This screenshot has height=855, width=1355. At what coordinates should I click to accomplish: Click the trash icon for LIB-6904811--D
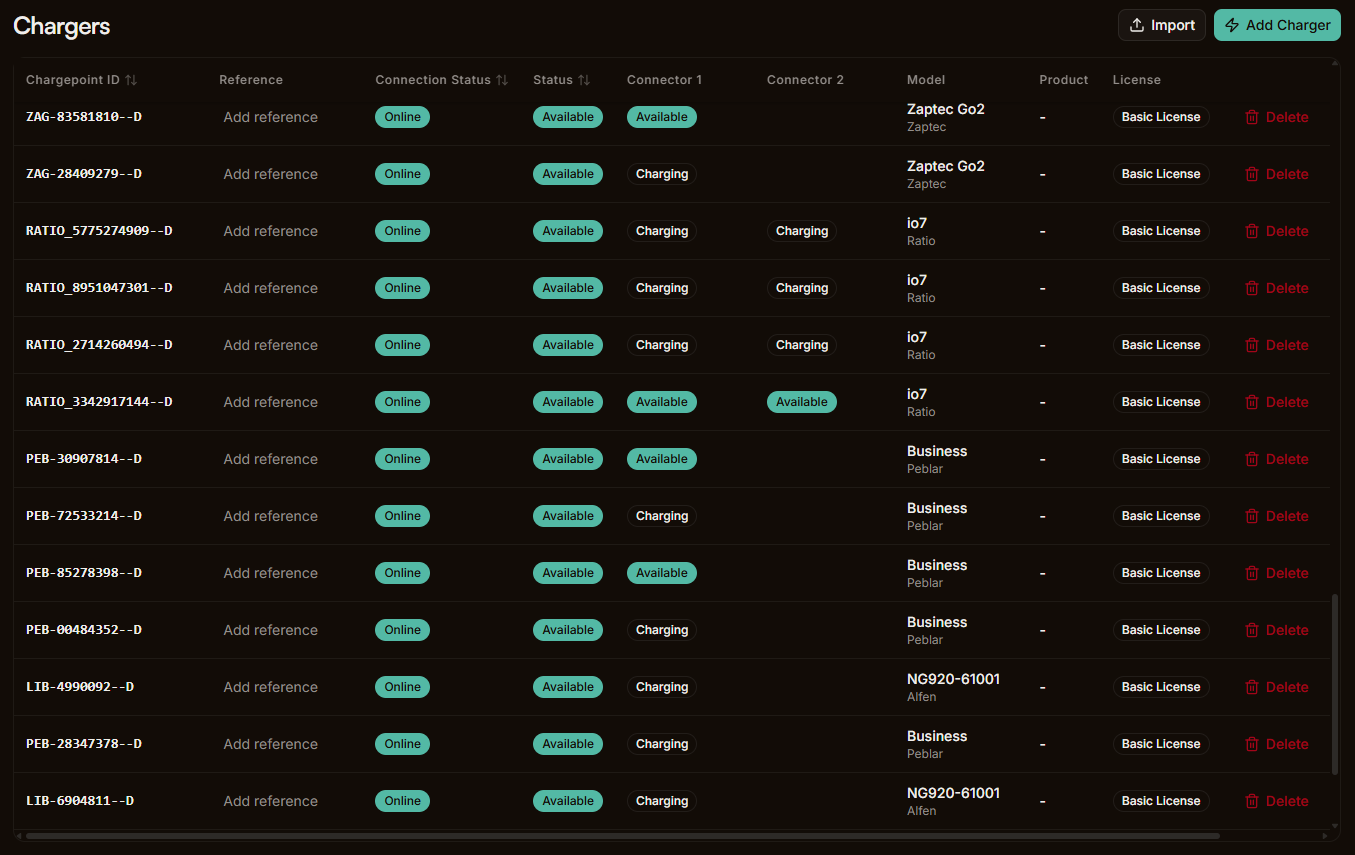coord(1252,801)
